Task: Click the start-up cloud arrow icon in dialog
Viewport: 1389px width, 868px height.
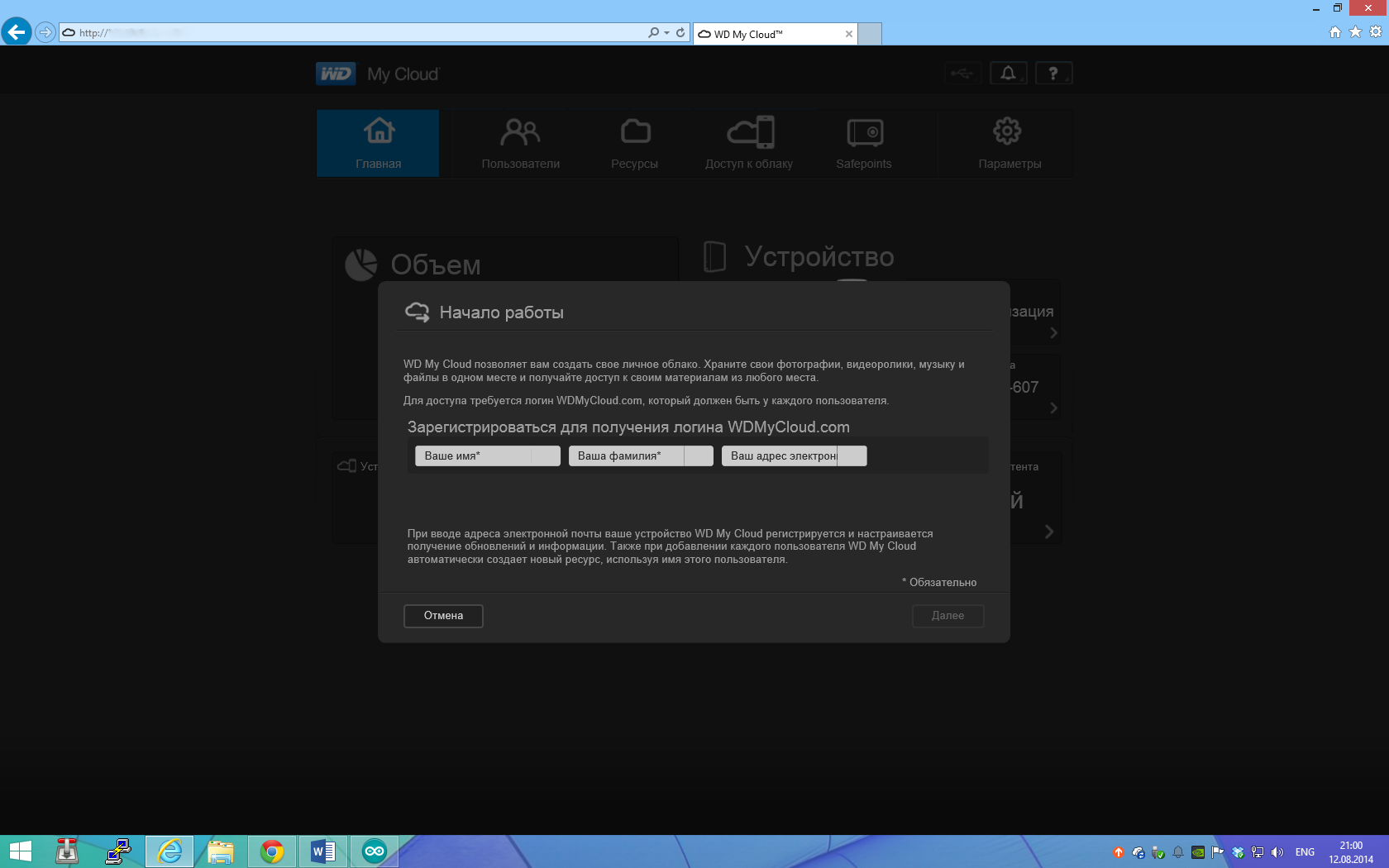Action: [418, 312]
